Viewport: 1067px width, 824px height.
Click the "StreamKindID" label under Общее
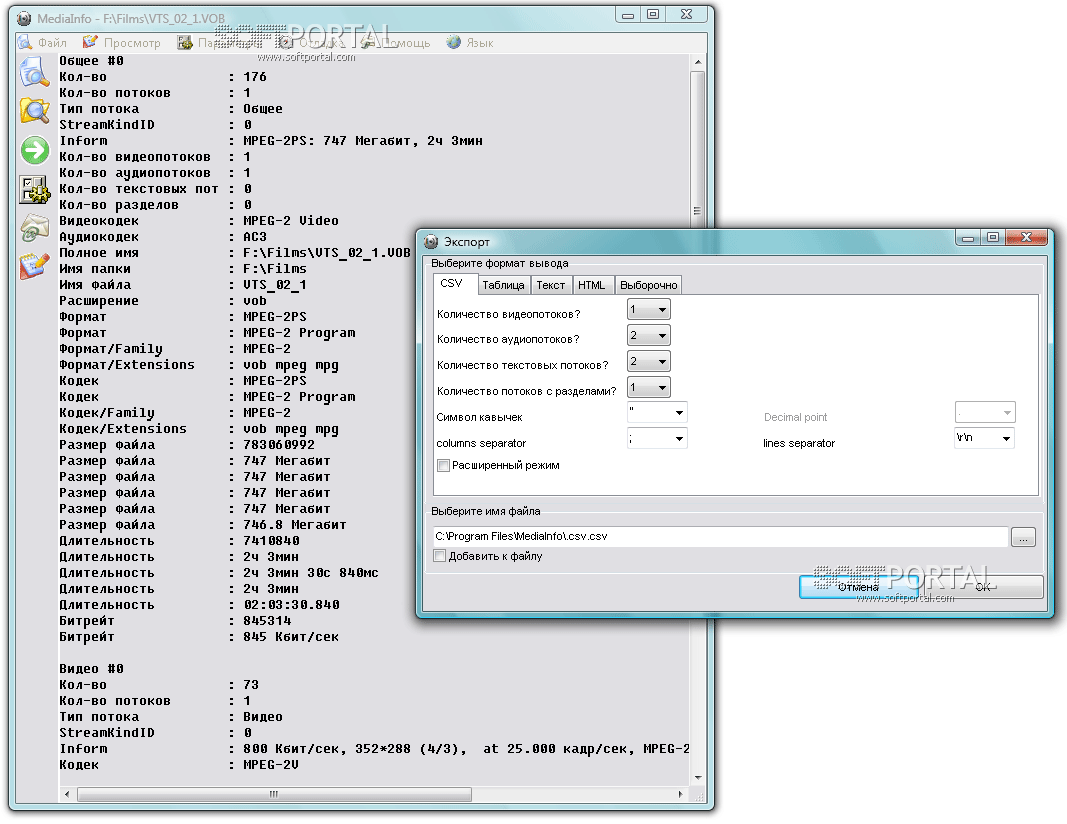point(107,125)
